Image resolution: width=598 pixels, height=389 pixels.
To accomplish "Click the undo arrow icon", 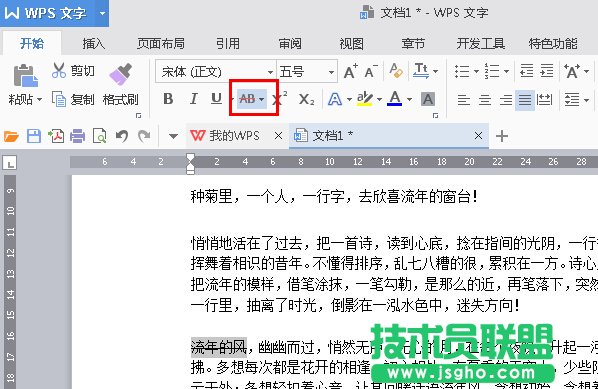I will pyautogui.click(x=122, y=136).
